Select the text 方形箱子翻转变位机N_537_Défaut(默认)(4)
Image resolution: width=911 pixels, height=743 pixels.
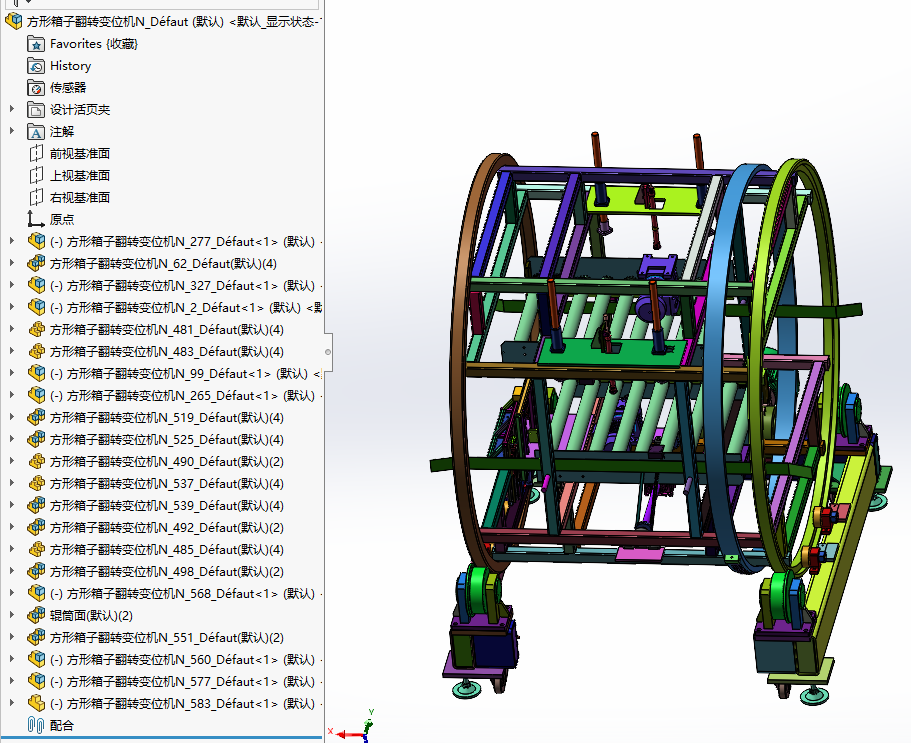[167, 483]
